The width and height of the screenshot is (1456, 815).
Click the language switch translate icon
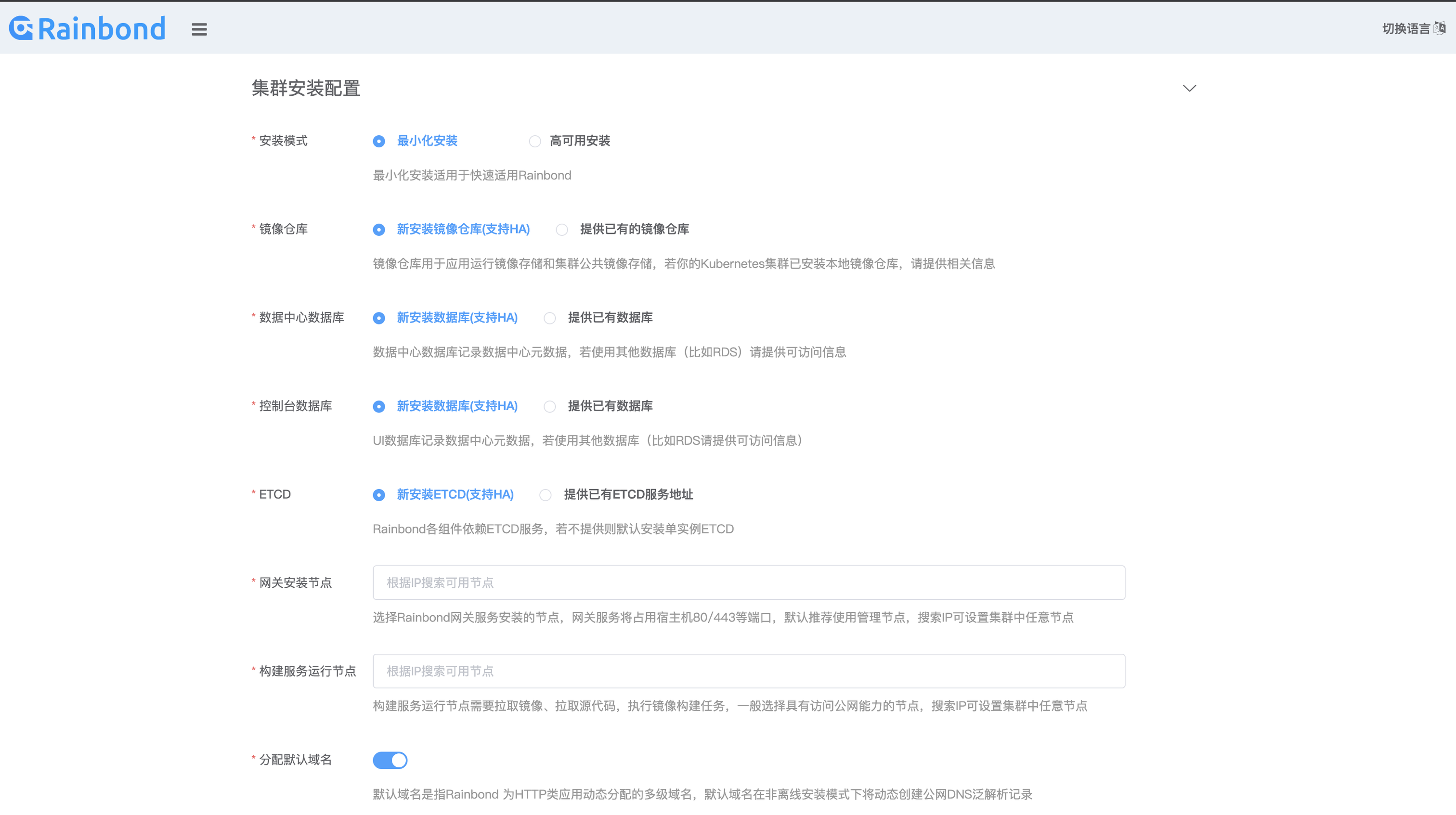pyautogui.click(x=1440, y=28)
